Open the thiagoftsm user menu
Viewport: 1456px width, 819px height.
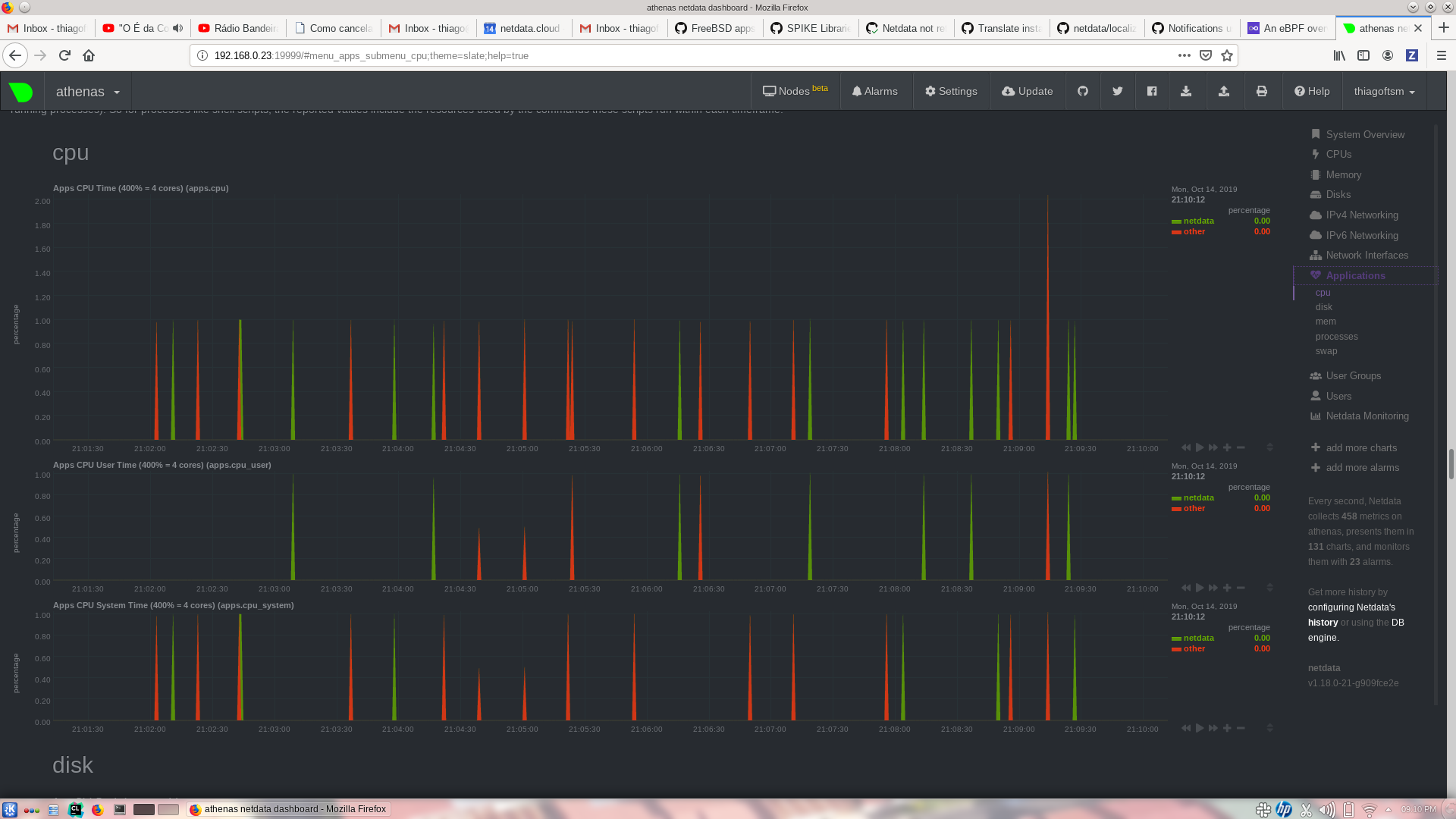pyautogui.click(x=1384, y=91)
